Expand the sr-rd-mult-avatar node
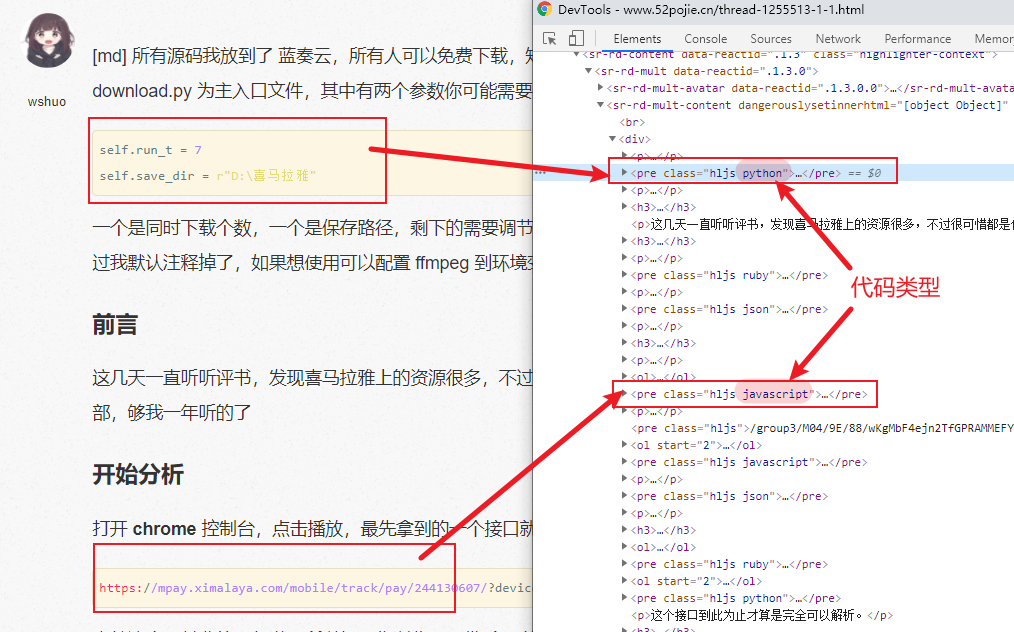The width and height of the screenshot is (1014, 632). click(600, 87)
